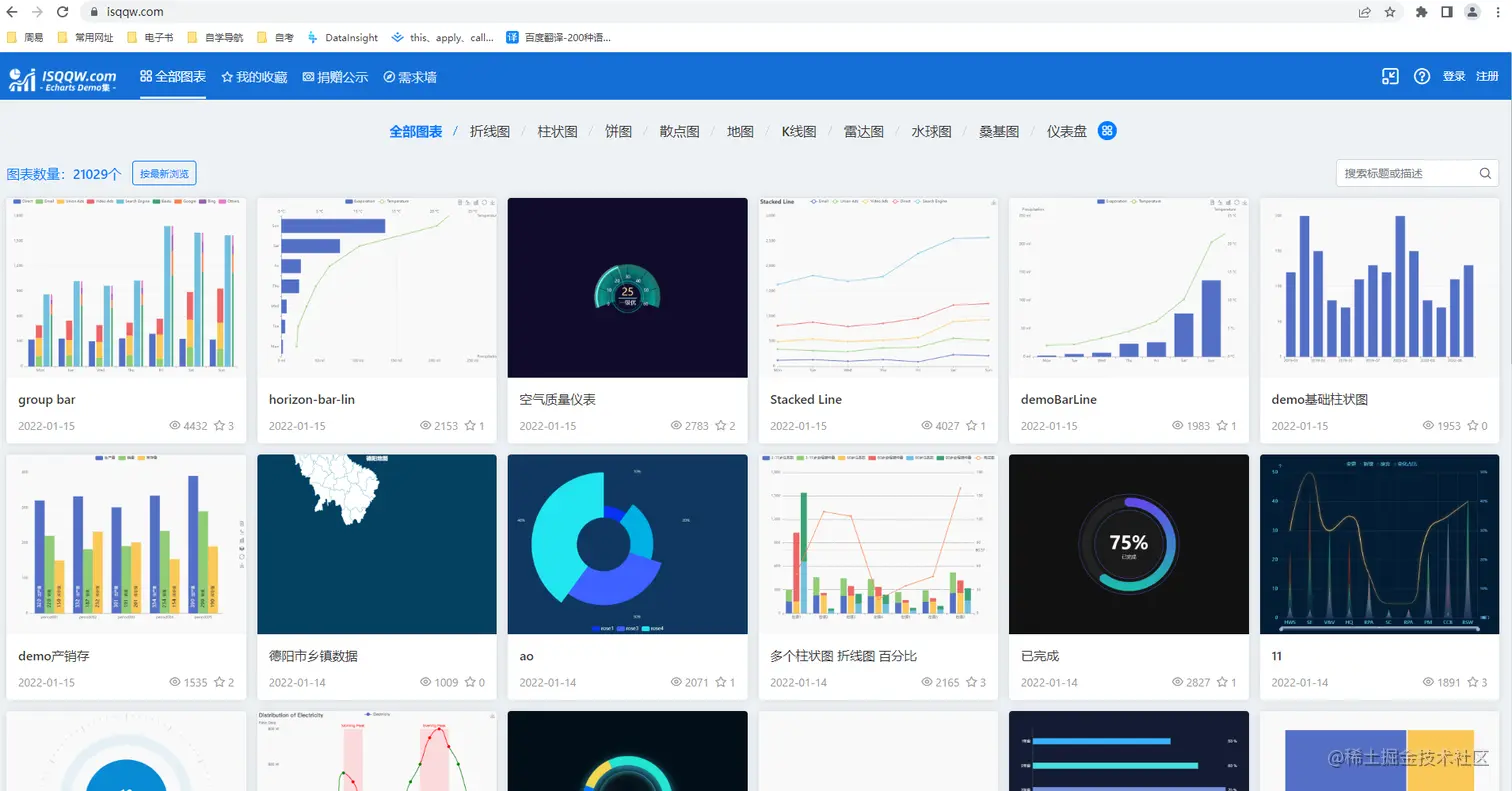Click the Stacked Line card title
This screenshot has height=791, width=1512.
click(806, 399)
